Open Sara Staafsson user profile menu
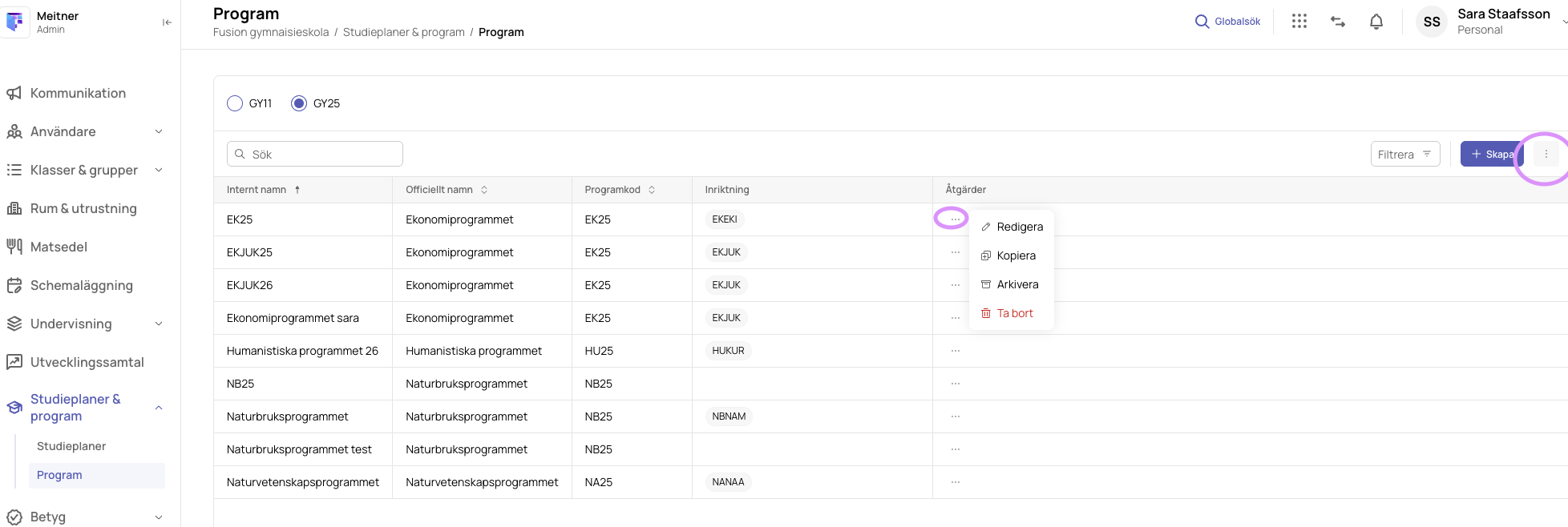Image resolution: width=1568 pixels, height=527 pixels. 1503,22
